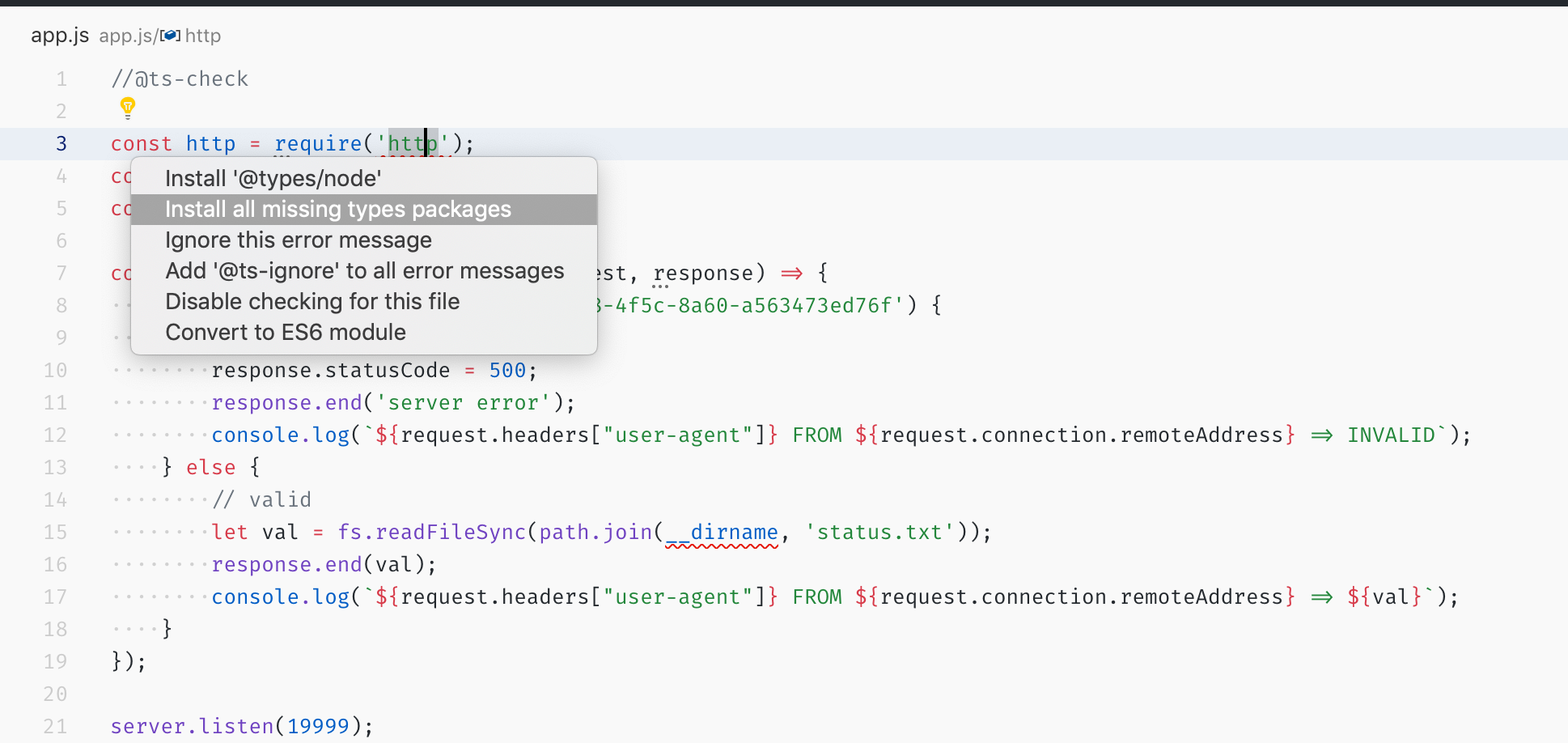
Task: Place cursor on the //@ts-check comment
Action: pyautogui.click(x=180, y=79)
